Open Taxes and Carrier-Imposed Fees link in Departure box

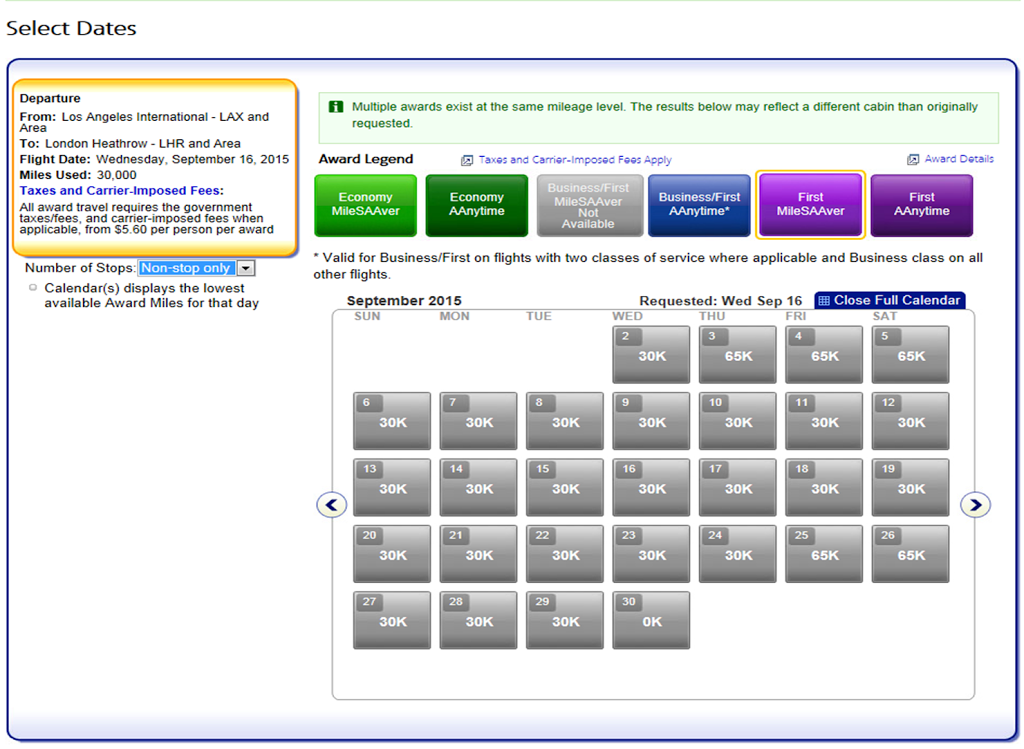tap(120, 191)
